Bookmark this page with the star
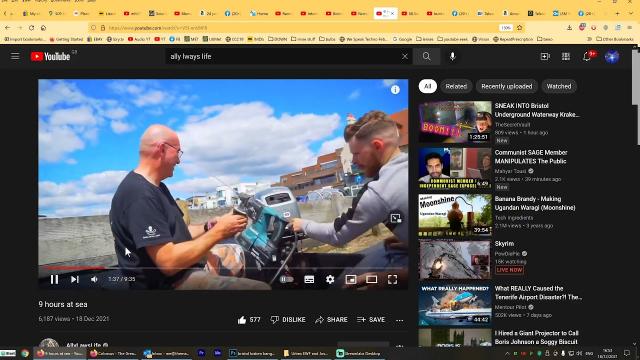The height and width of the screenshot is (360, 640). 520,28
